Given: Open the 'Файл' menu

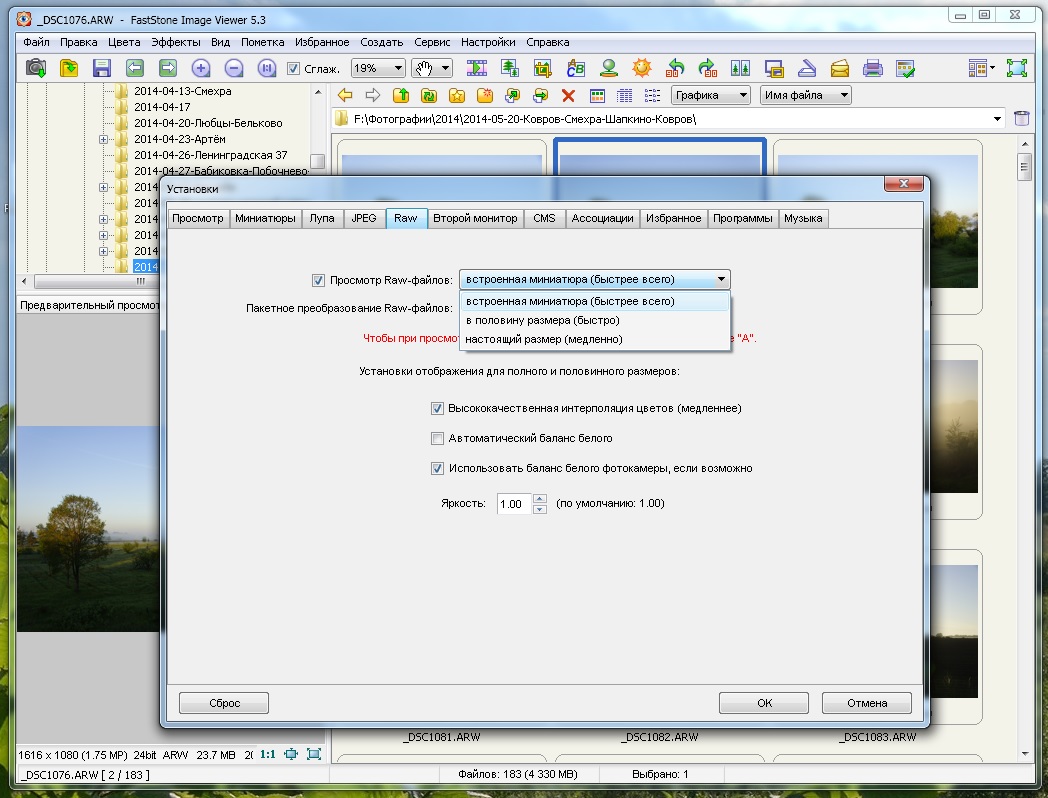Looking at the screenshot, I should 36,42.
